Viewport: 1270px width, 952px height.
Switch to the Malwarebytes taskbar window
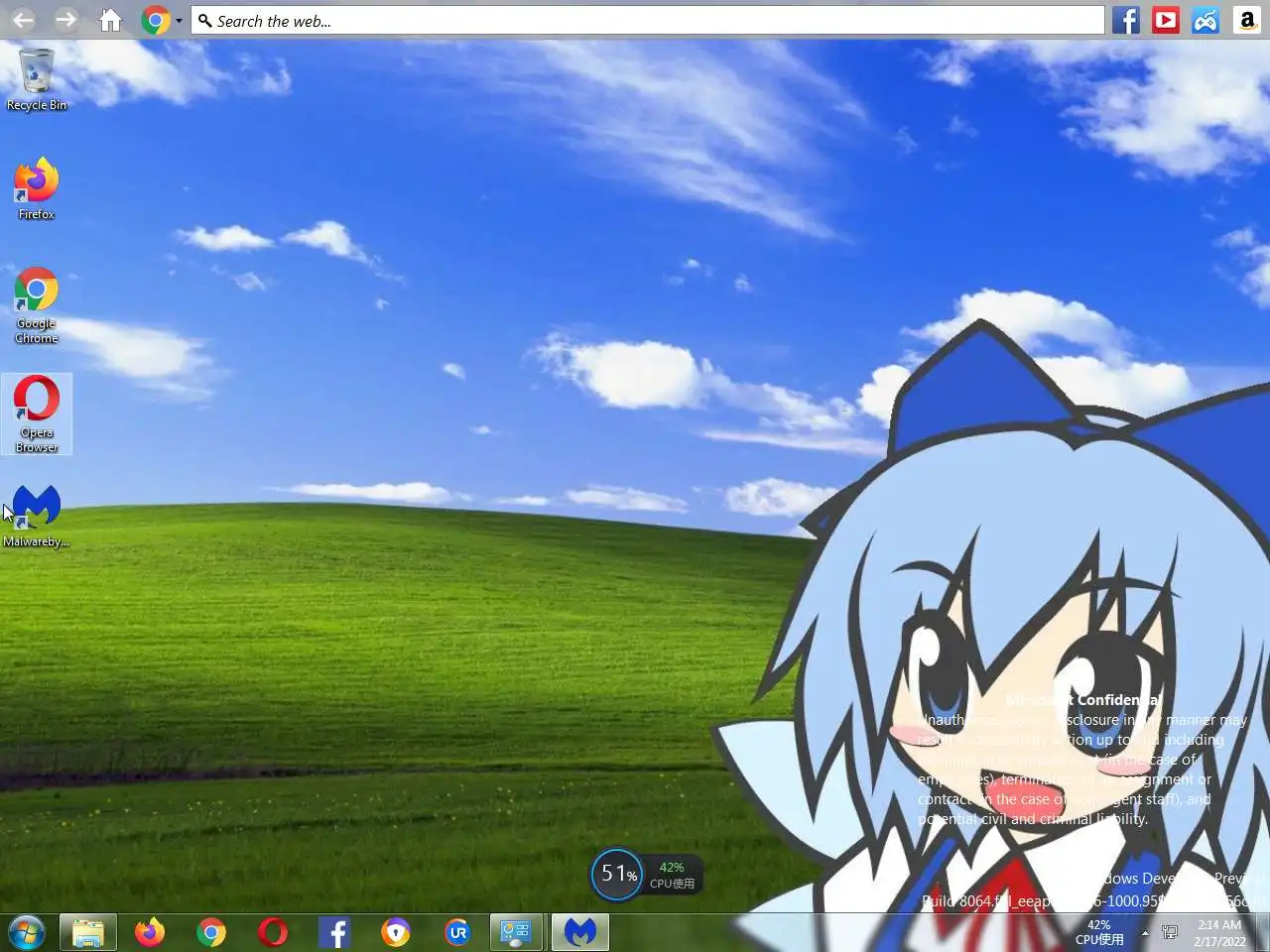click(580, 932)
